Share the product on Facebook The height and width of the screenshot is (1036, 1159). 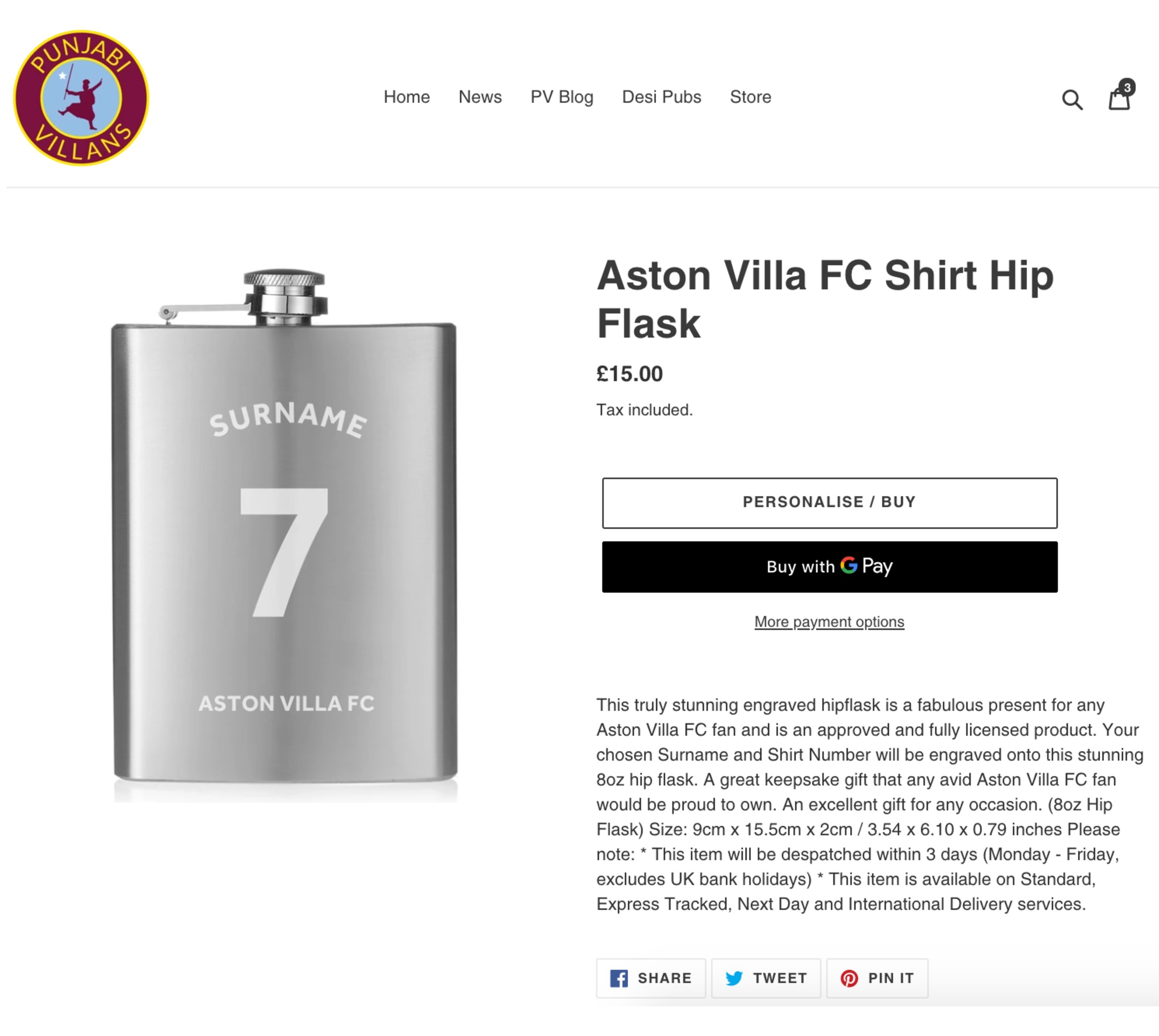[x=650, y=978]
